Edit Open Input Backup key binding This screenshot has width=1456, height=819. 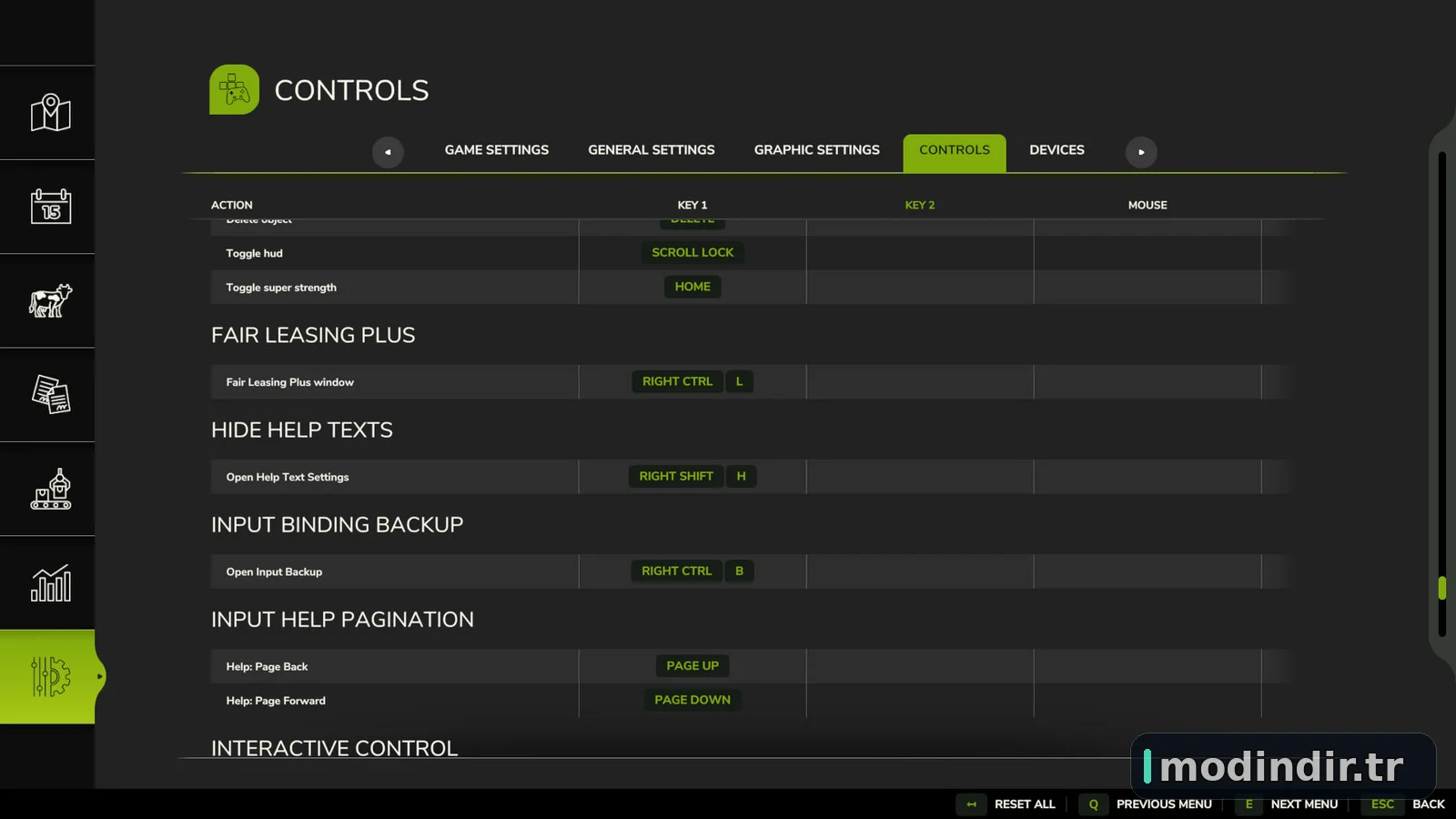(693, 571)
